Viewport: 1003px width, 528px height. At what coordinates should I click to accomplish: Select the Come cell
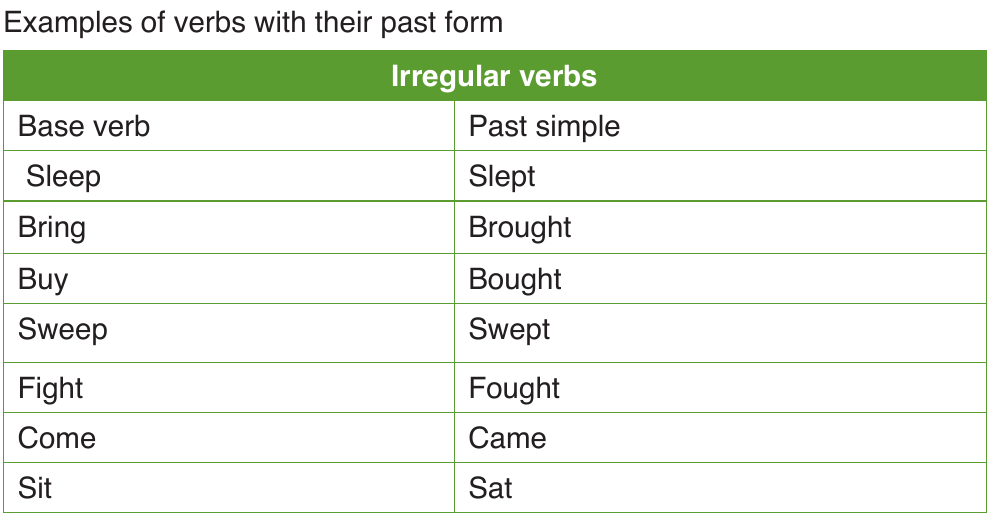229,438
